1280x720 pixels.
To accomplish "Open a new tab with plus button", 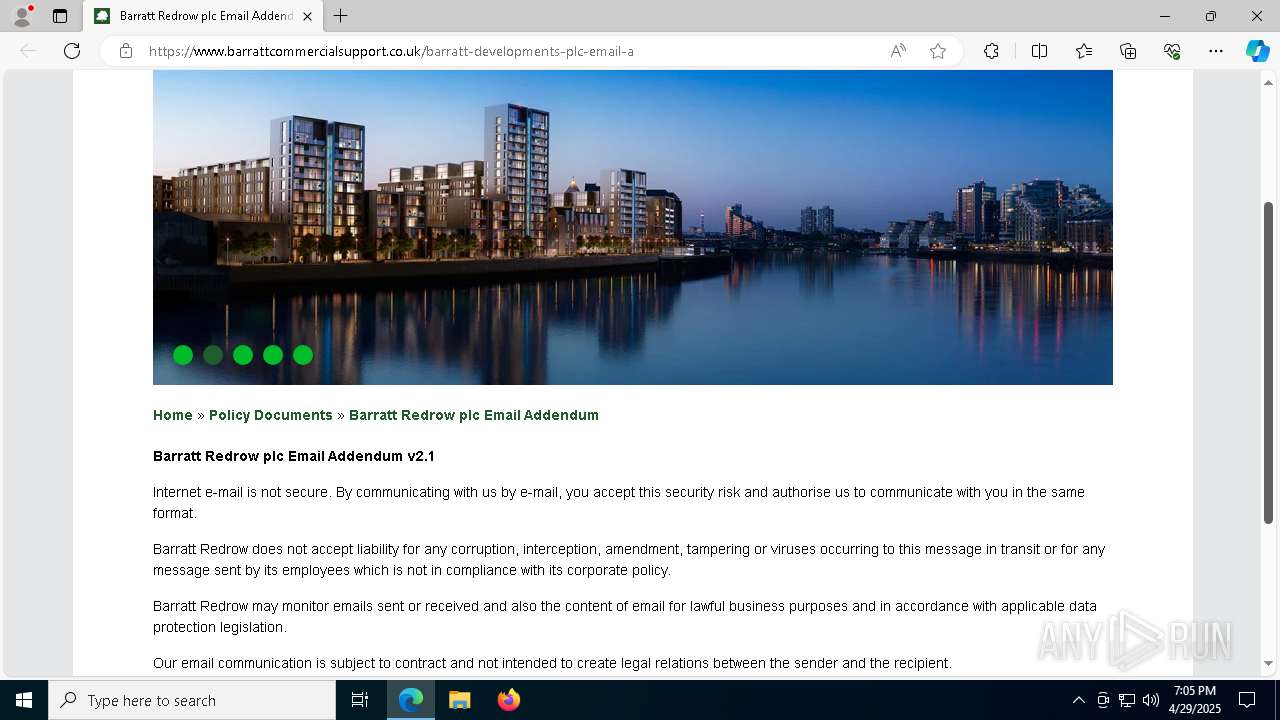I will pos(341,16).
